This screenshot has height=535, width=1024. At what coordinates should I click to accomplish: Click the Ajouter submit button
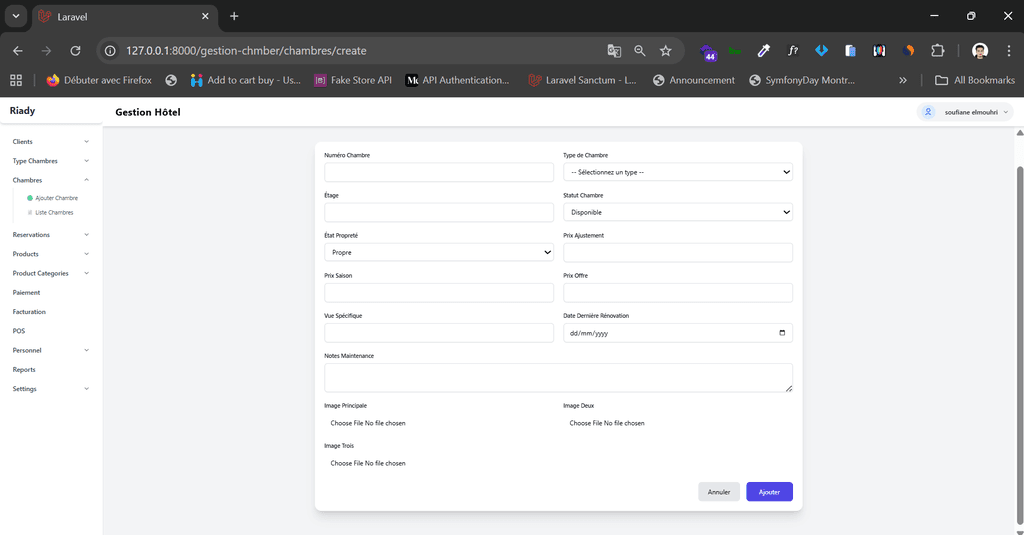[x=769, y=492]
